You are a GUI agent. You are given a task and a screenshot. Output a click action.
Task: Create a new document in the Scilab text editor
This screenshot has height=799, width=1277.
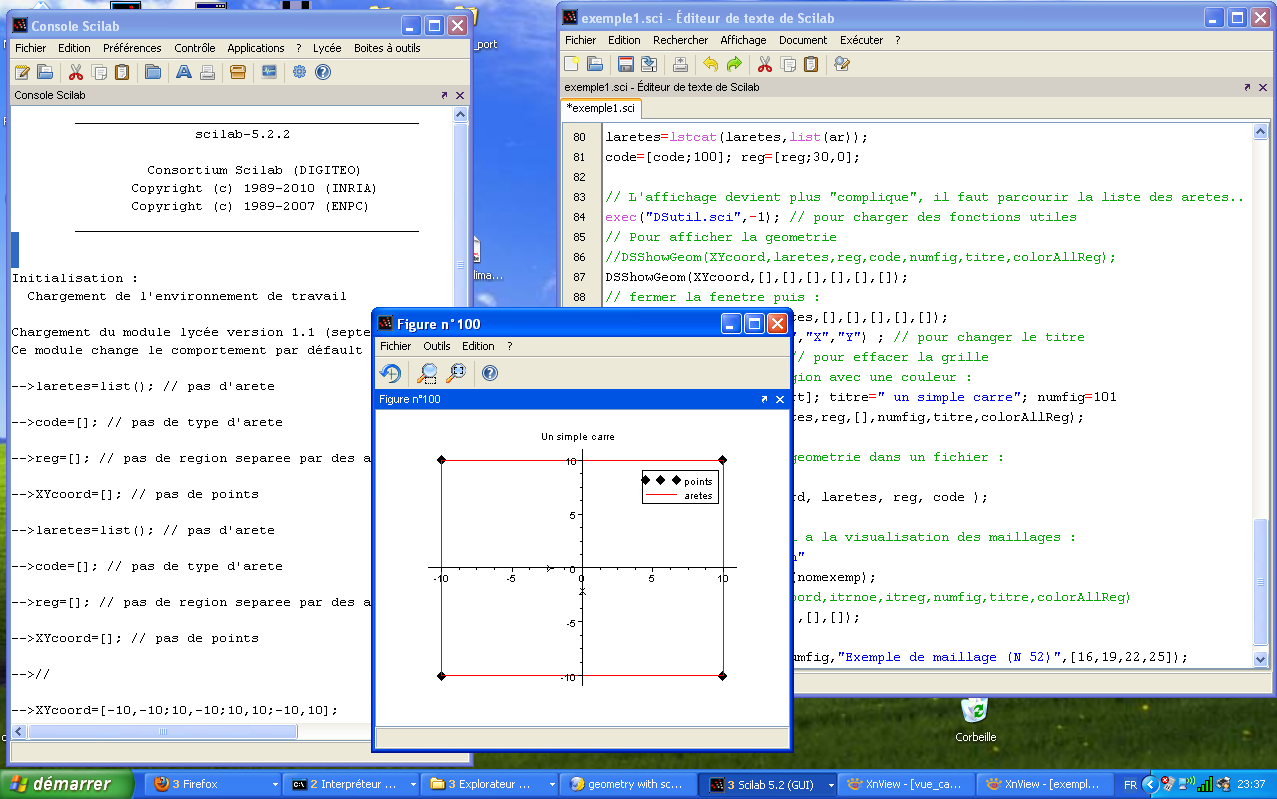coord(572,64)
